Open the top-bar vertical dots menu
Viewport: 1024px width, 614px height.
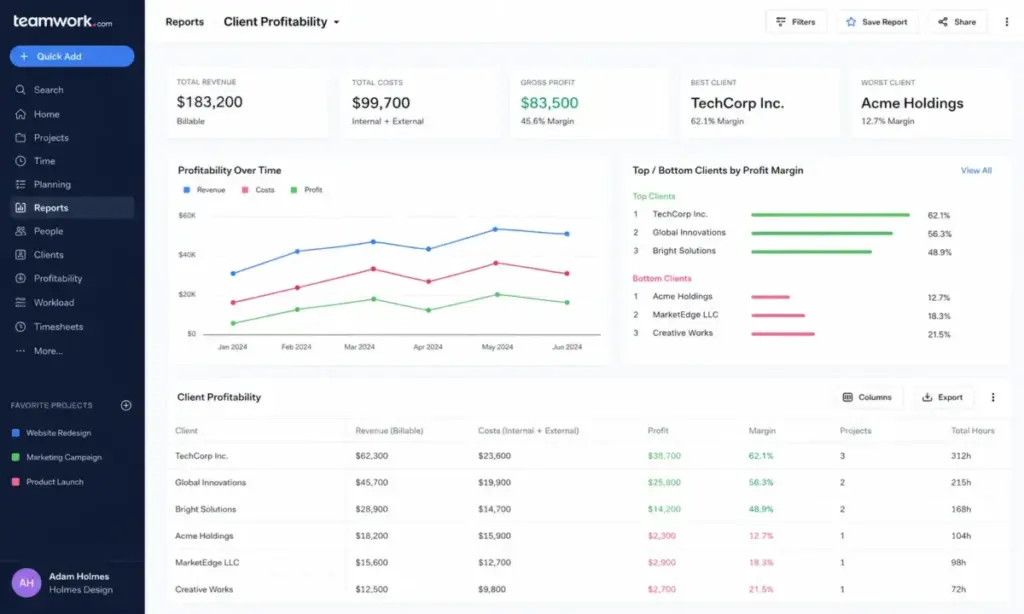point(1006,22)
